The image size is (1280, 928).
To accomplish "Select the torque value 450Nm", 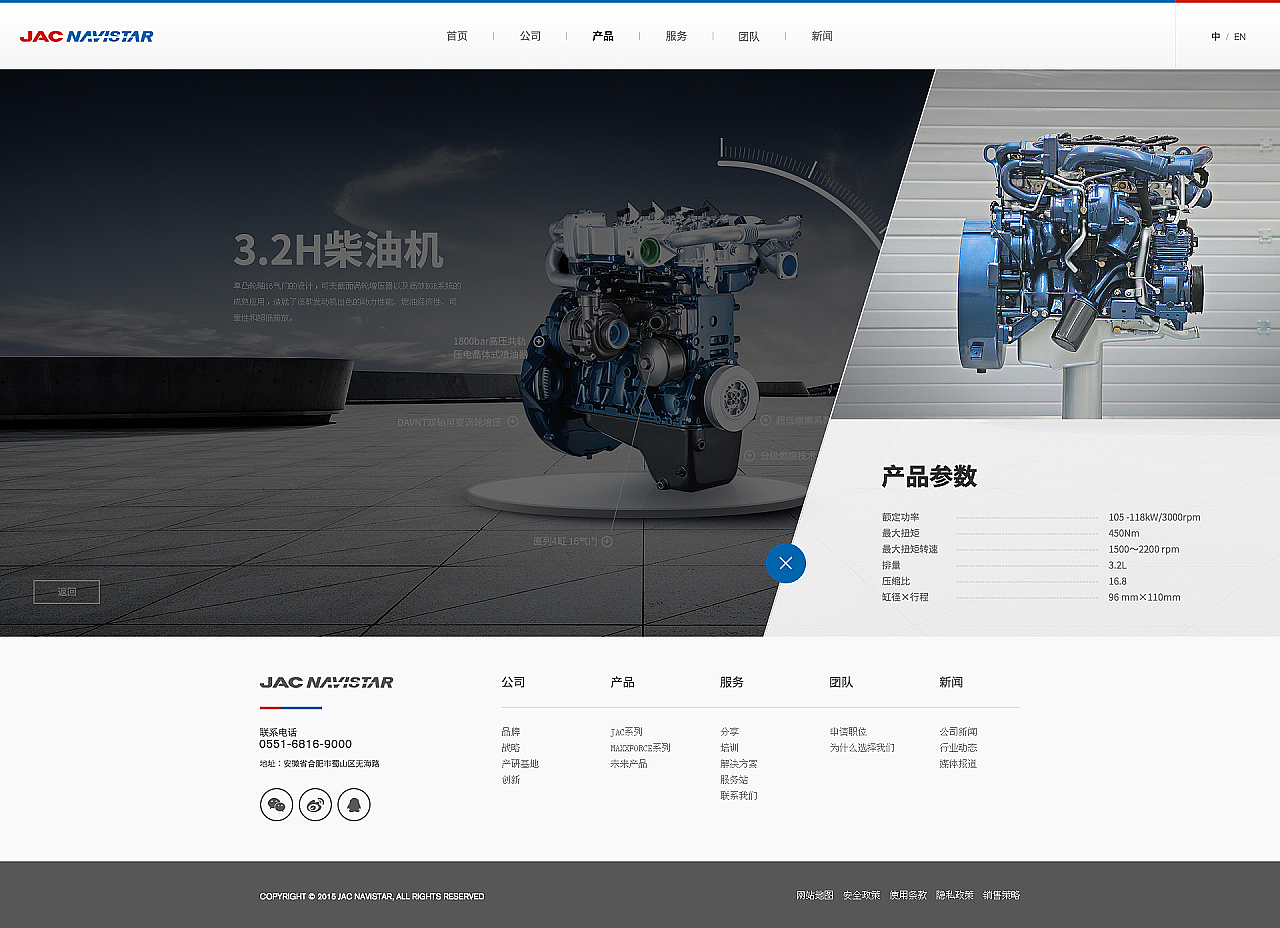I will [1124, 533].
